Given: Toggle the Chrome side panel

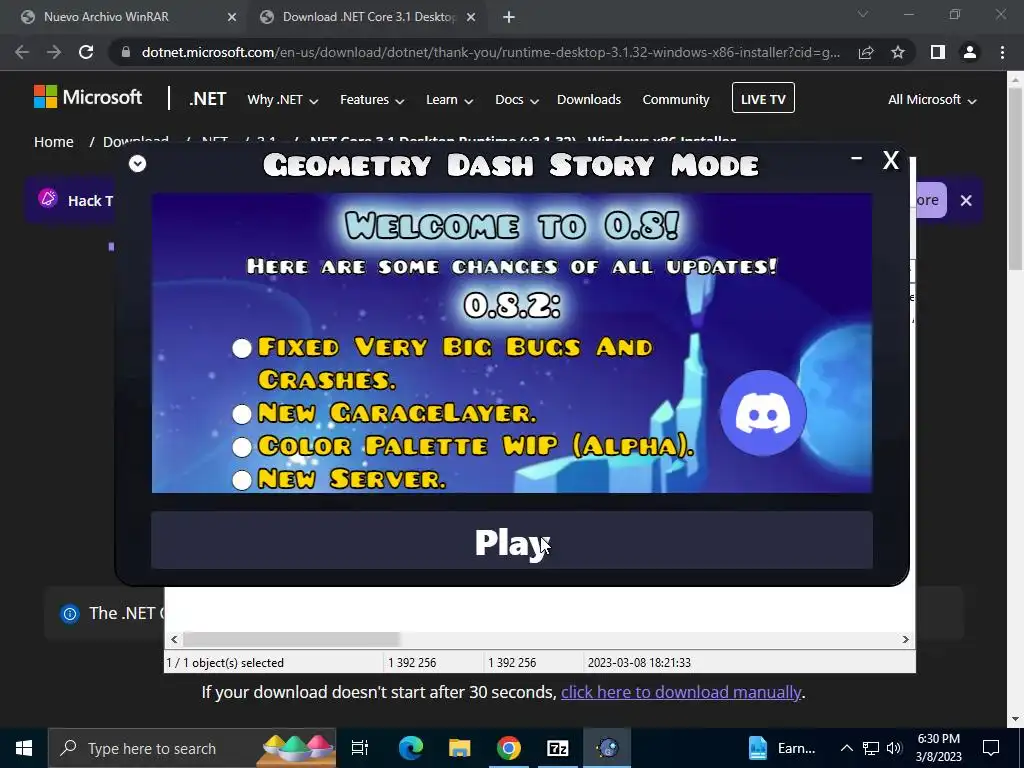Looking at the screenshot, I should tap(938, 52).
